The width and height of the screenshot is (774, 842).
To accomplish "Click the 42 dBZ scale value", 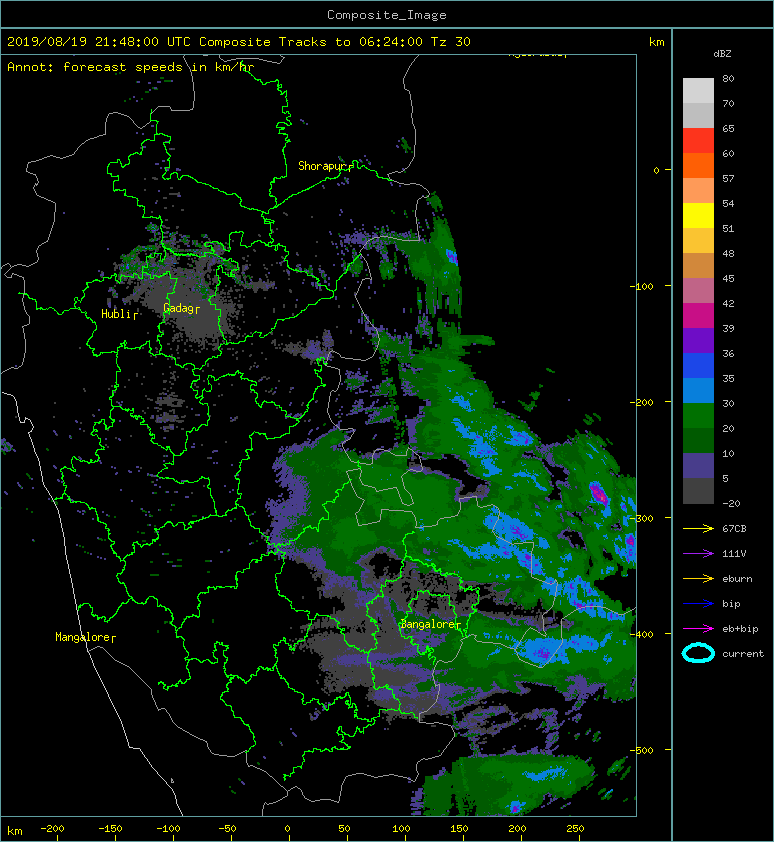I will point(728,303).
